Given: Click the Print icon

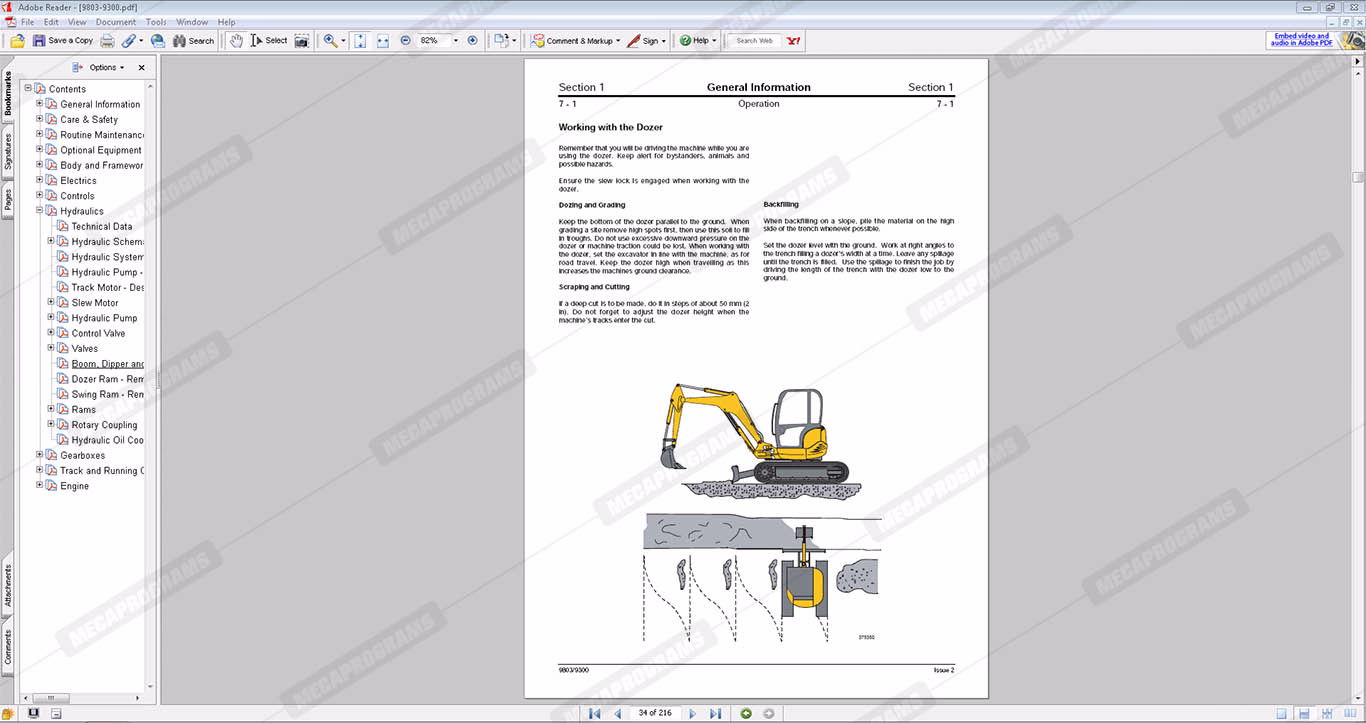Looking at the screenshot, I should [107, 41].
